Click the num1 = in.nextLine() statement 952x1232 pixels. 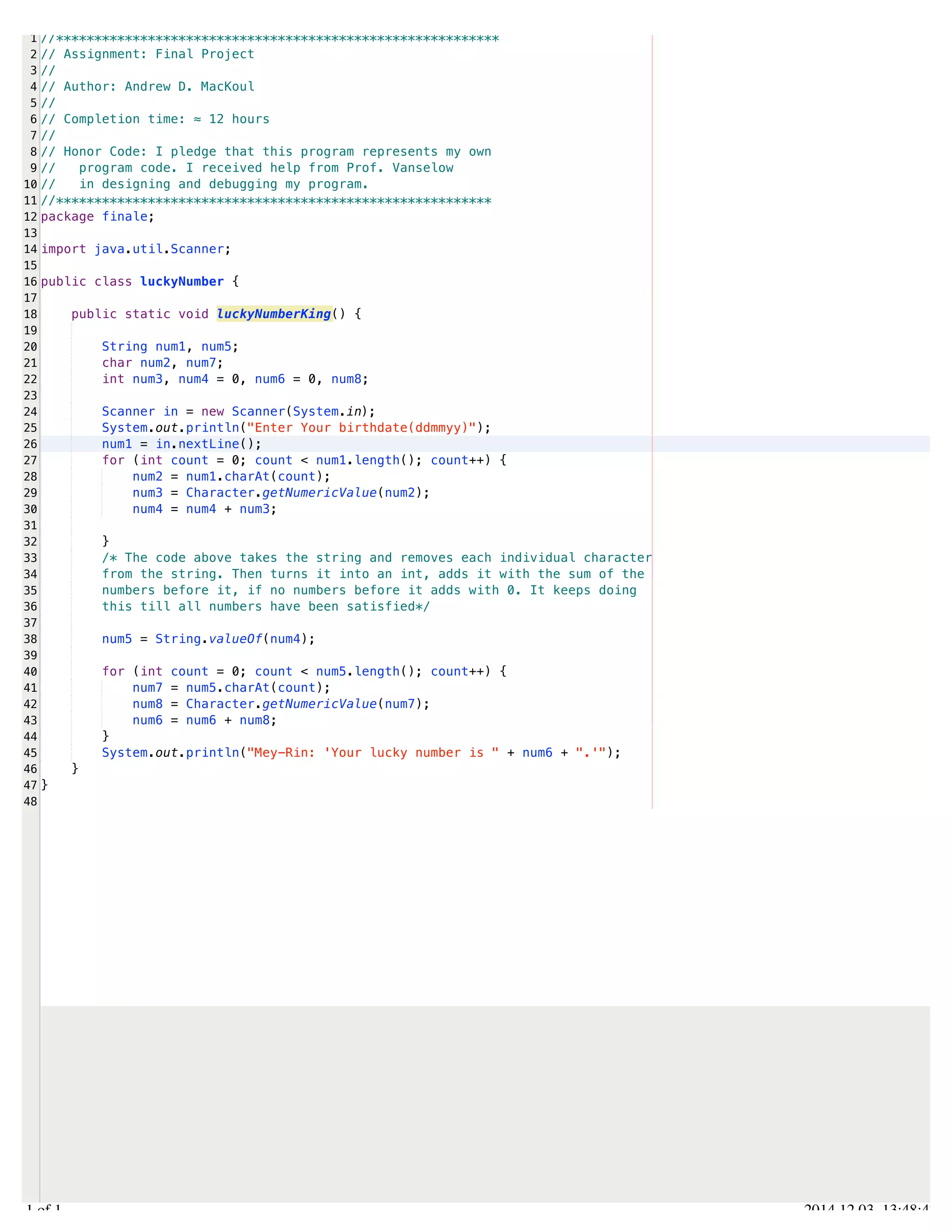(182, 444)
